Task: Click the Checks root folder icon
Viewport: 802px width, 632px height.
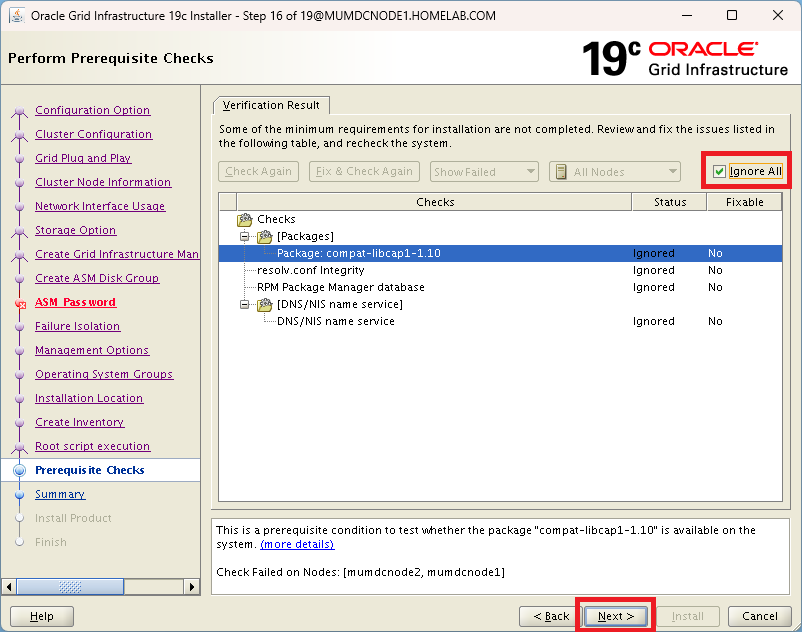Action: (245, 220)
